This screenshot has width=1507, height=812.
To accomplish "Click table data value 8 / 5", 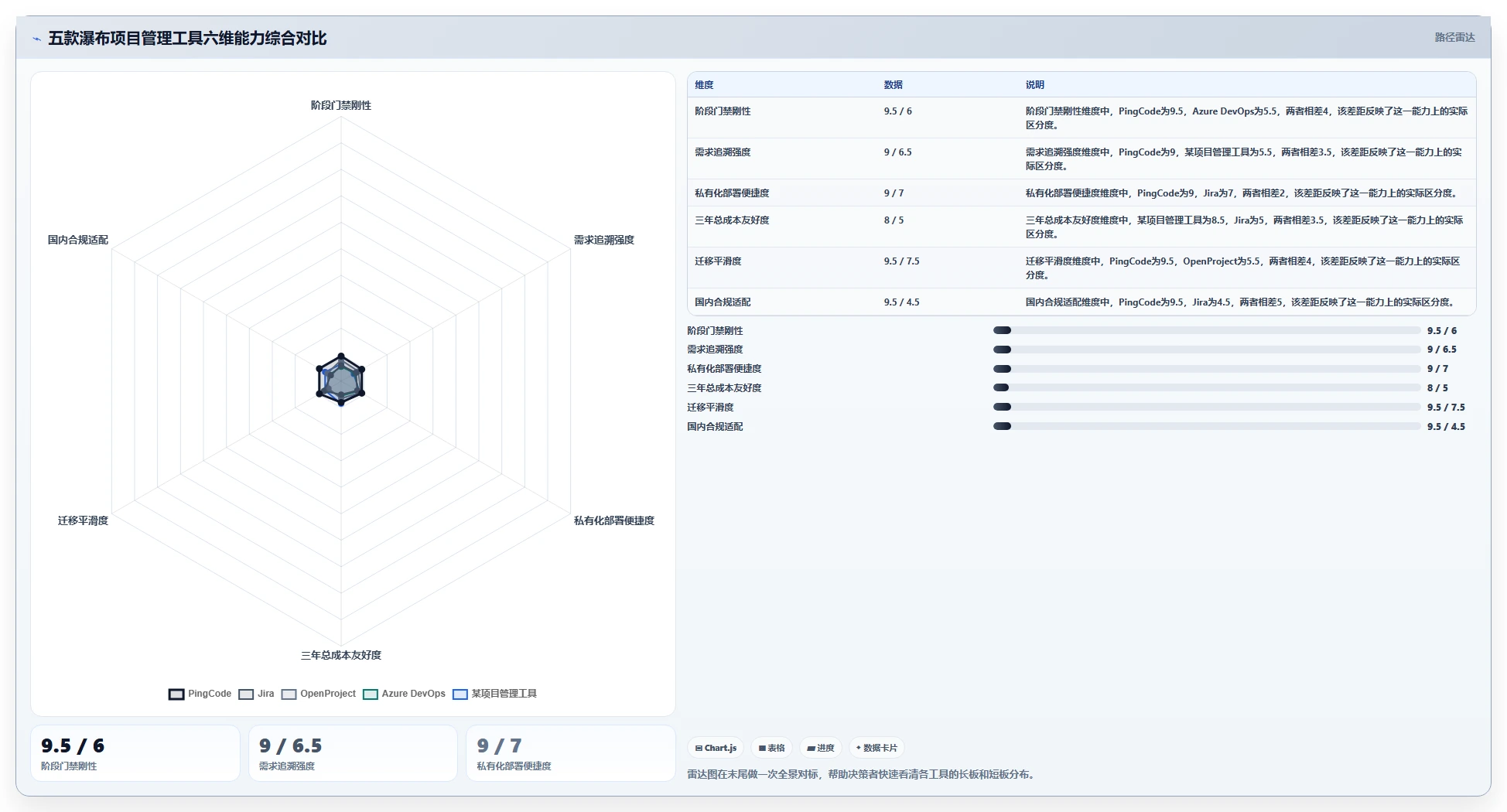I will 894,220.
